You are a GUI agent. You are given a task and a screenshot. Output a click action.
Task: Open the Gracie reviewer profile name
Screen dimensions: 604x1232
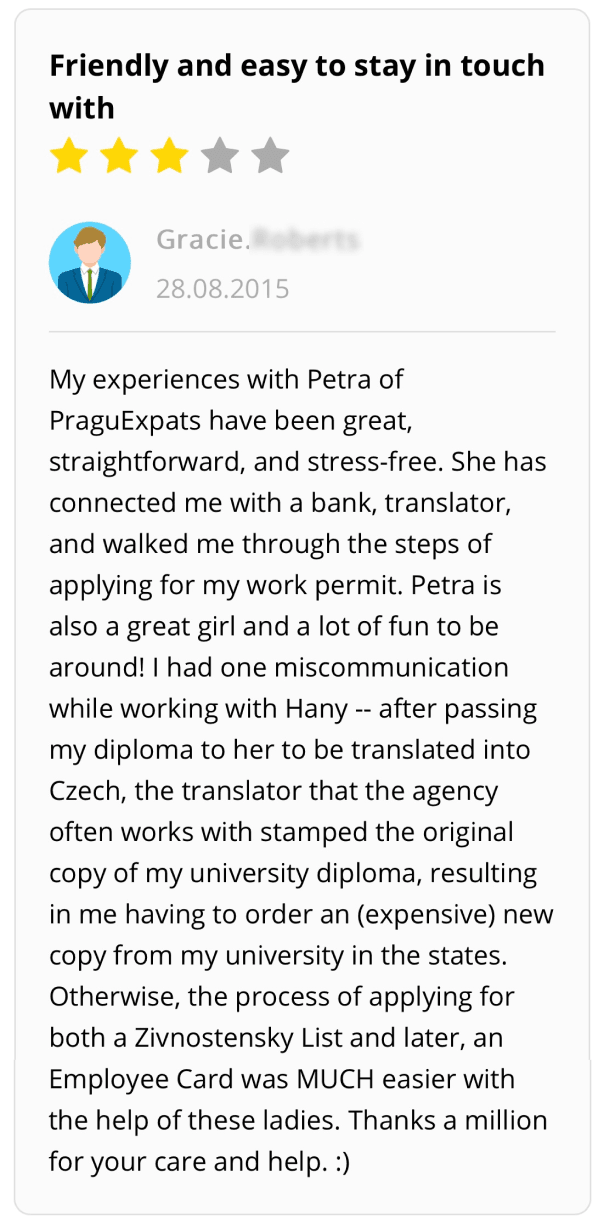coord(202,240)
